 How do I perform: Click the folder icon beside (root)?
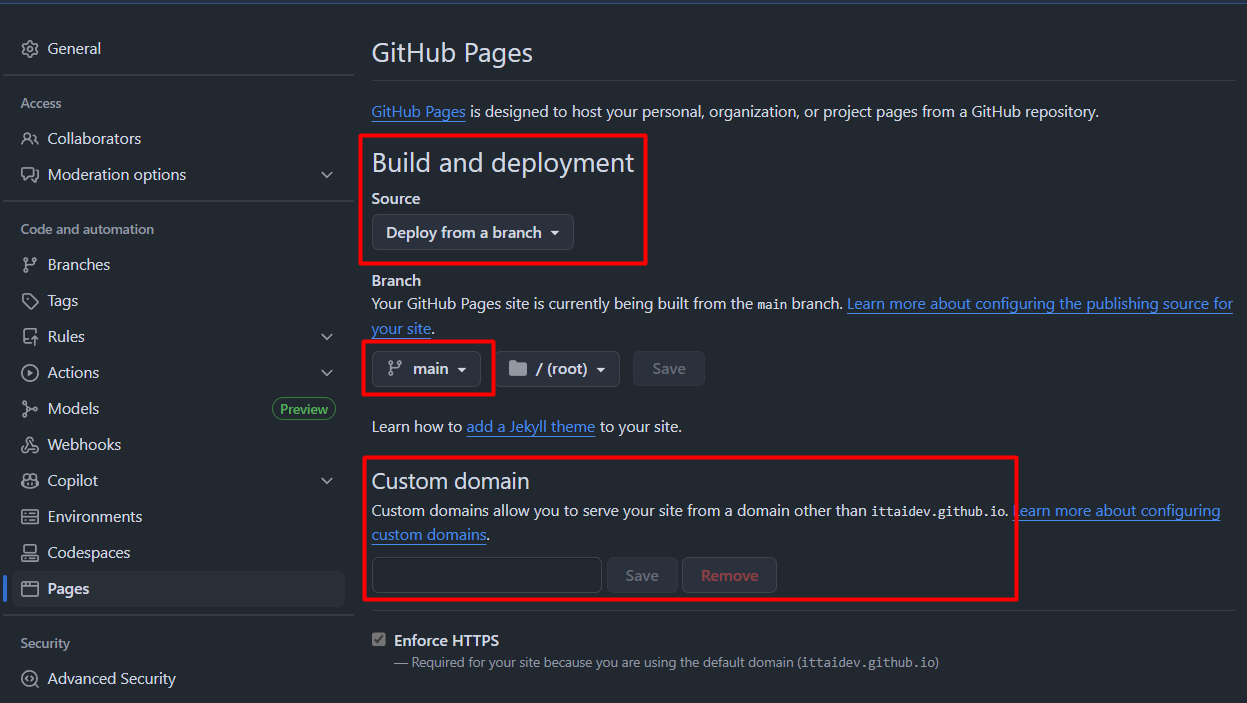click(x=517, y=368)
